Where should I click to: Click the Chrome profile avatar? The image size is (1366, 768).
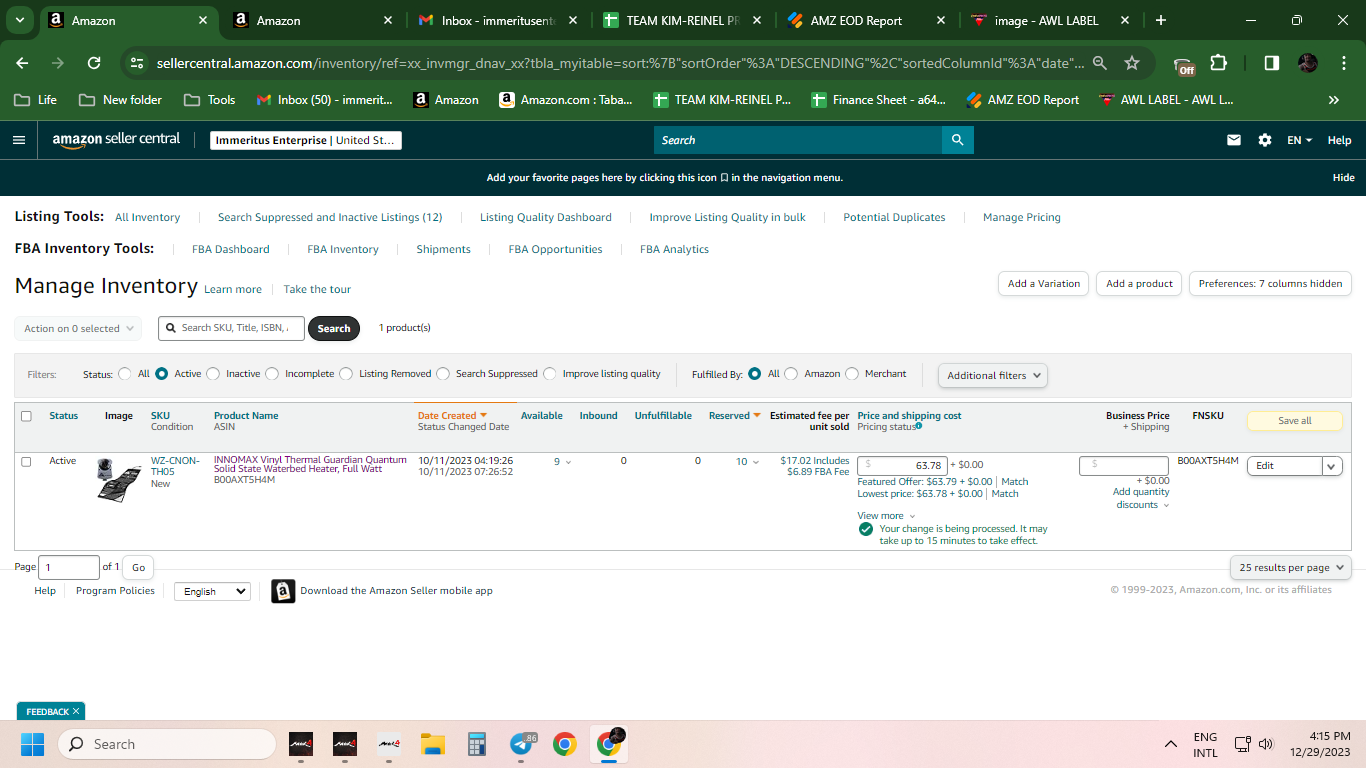(x=1308, y=63)
